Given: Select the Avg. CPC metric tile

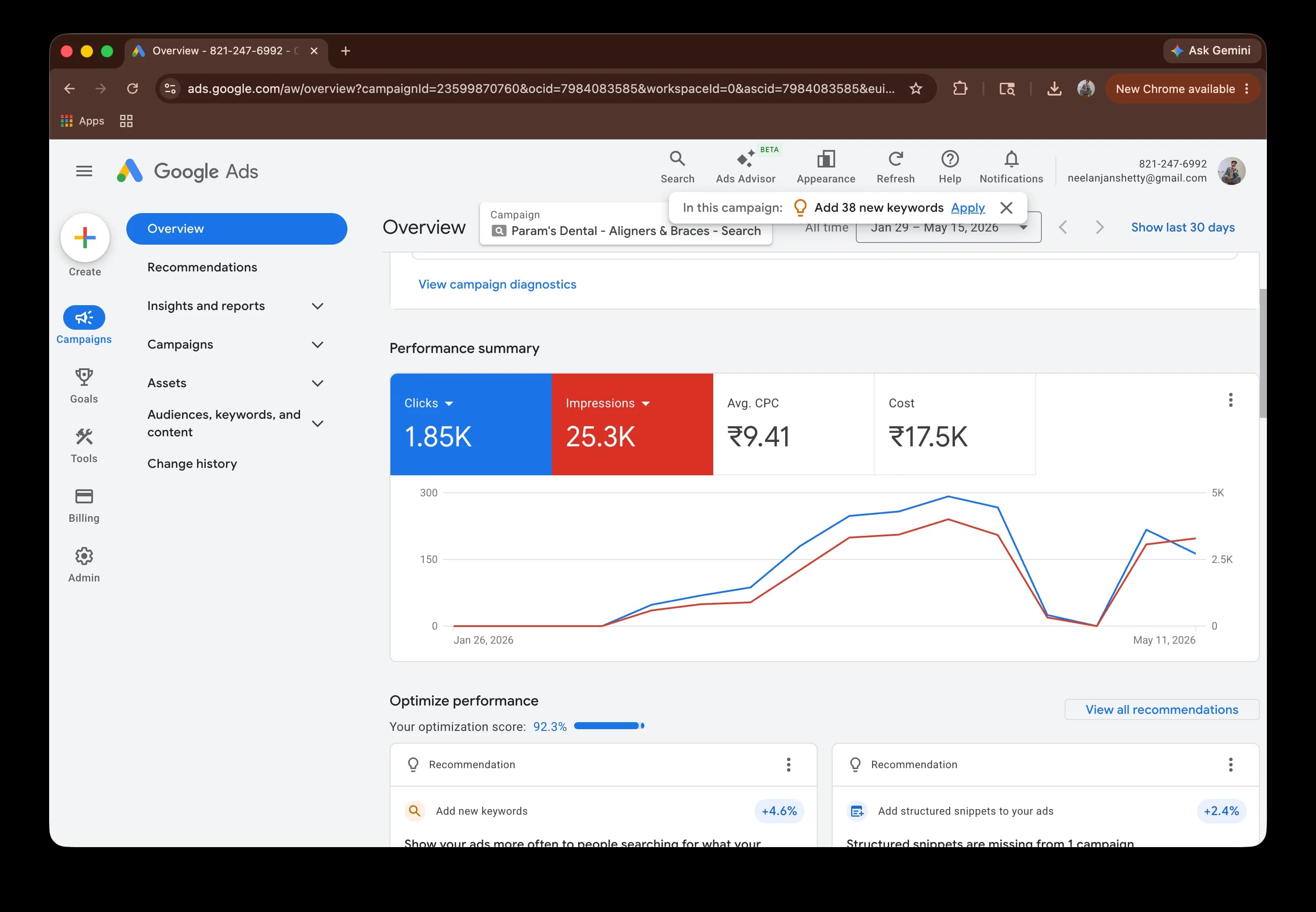Looking at the screenshot, I should 794,424.
